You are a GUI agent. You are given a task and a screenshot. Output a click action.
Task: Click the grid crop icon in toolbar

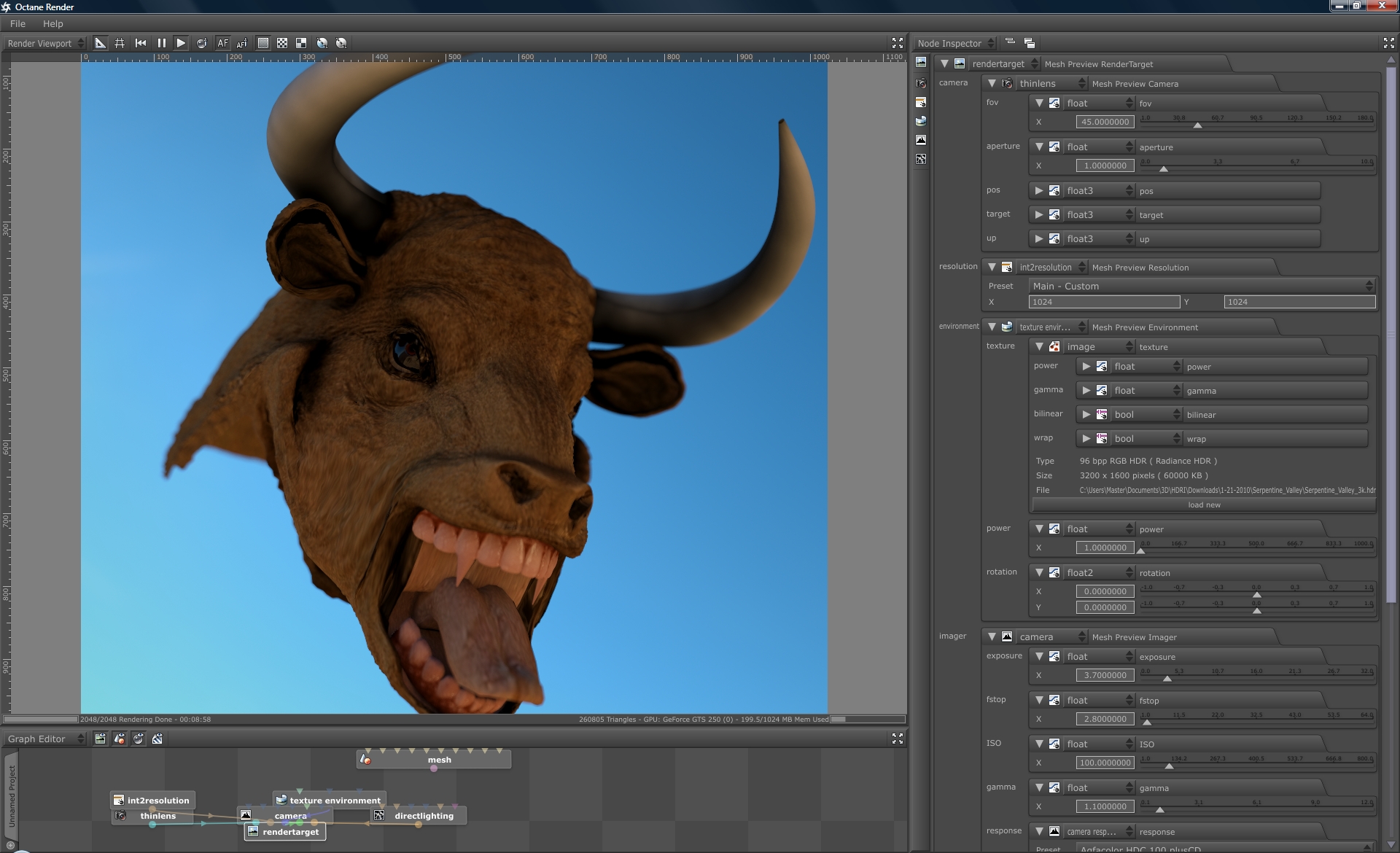point(120,44)
